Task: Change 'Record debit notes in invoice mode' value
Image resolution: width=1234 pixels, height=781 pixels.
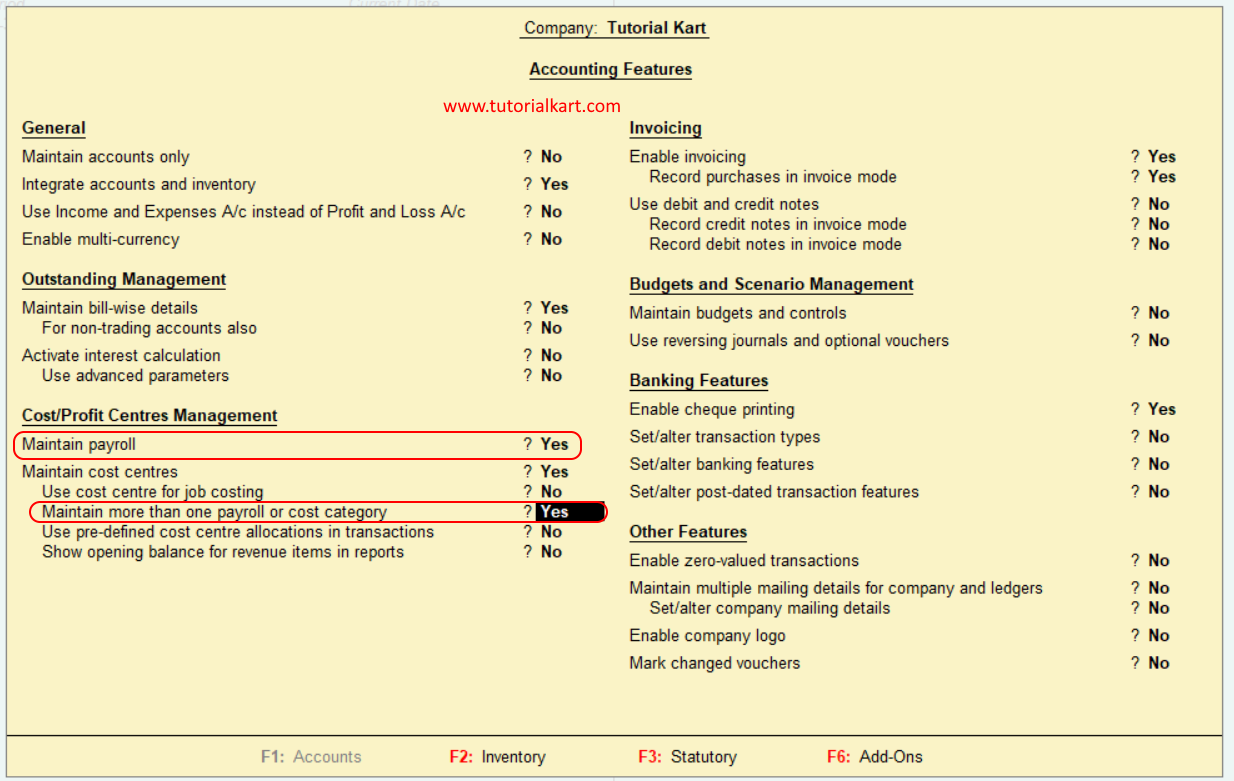Action: (1159, 244)
